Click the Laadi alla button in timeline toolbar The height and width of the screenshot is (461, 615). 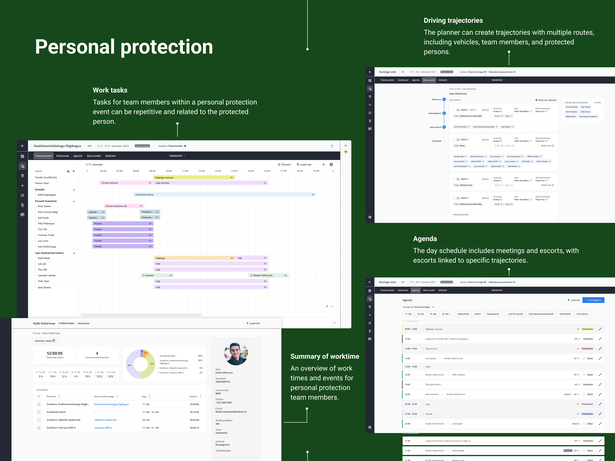[306, 164]
